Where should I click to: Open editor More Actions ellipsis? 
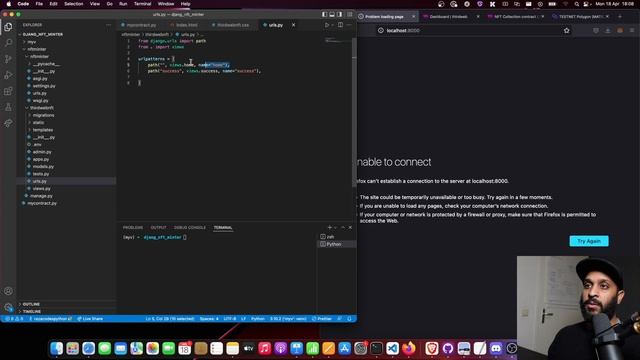[349, 25]
